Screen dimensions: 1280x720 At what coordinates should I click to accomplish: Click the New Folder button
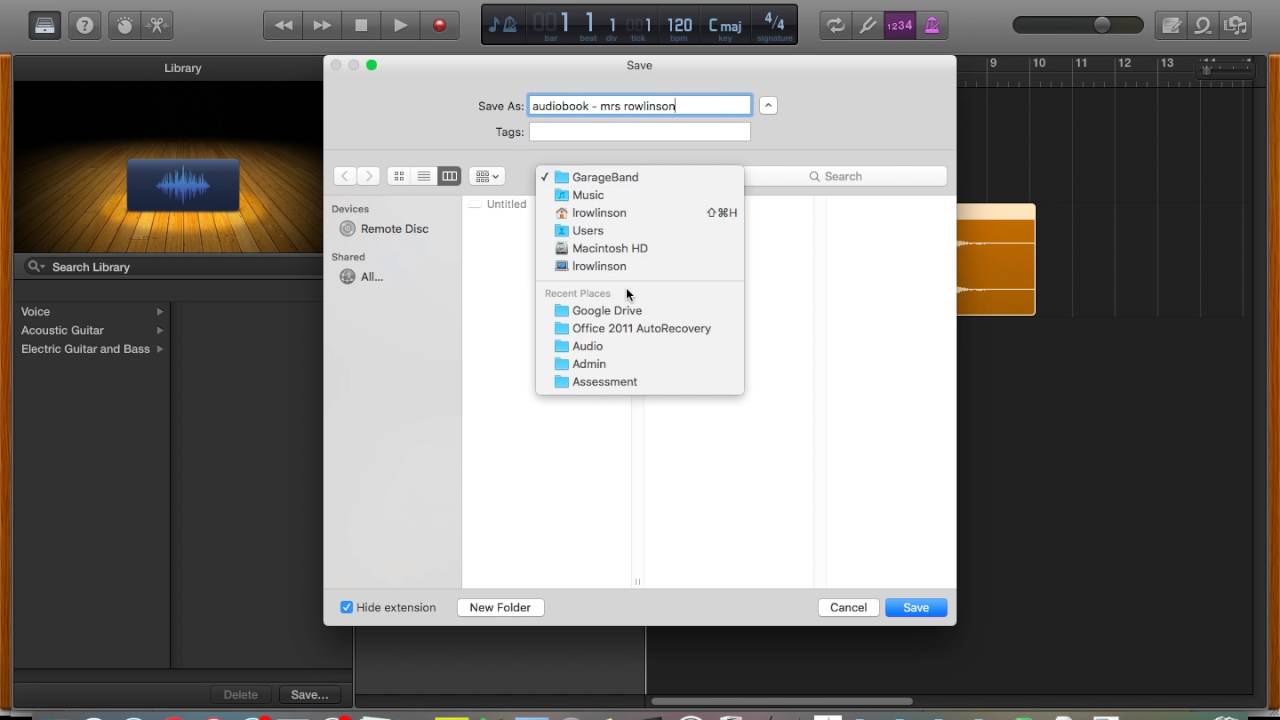[500, 607]
